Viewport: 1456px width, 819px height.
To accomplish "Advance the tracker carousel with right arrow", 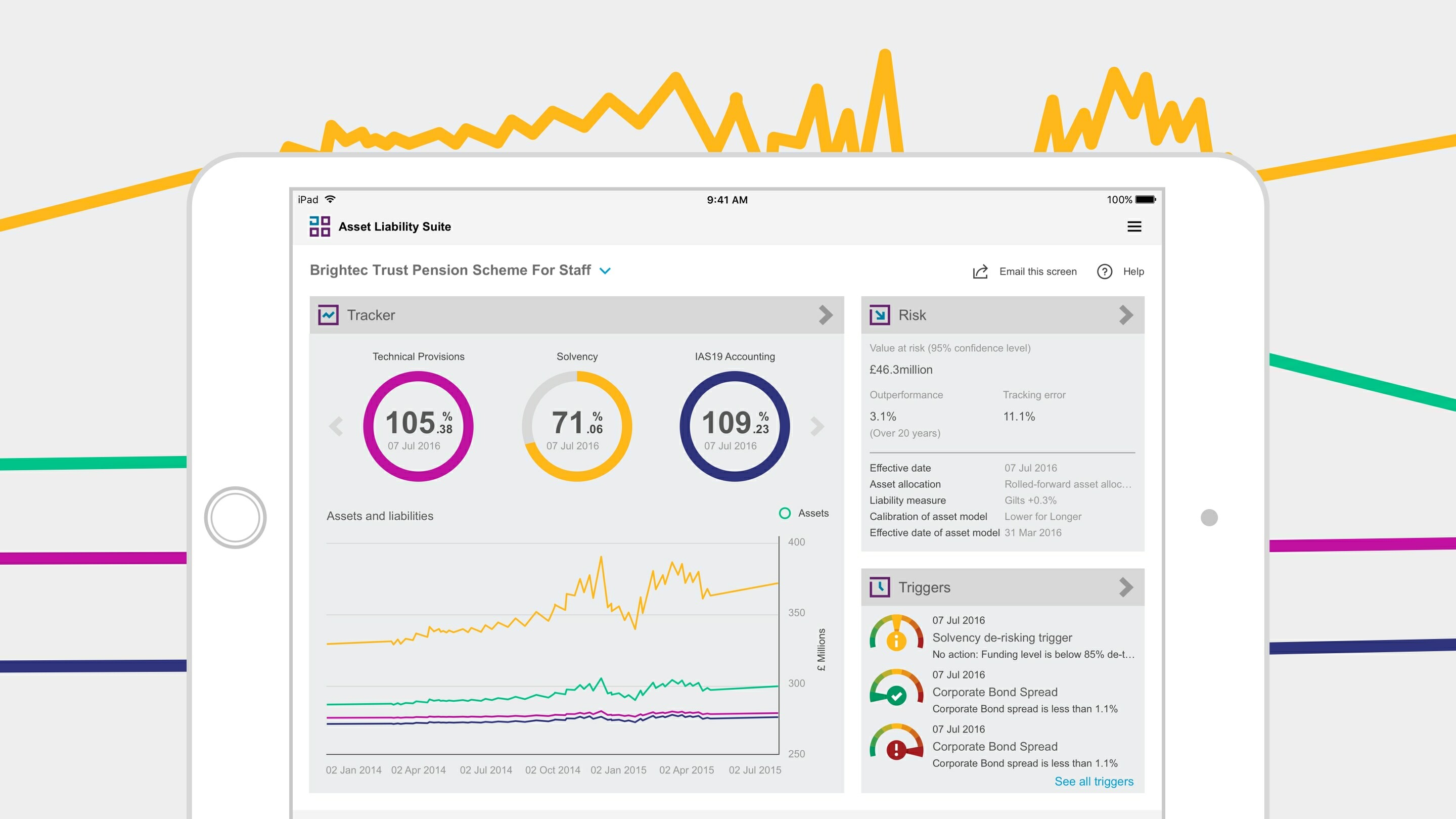I will tap(818, 427).
